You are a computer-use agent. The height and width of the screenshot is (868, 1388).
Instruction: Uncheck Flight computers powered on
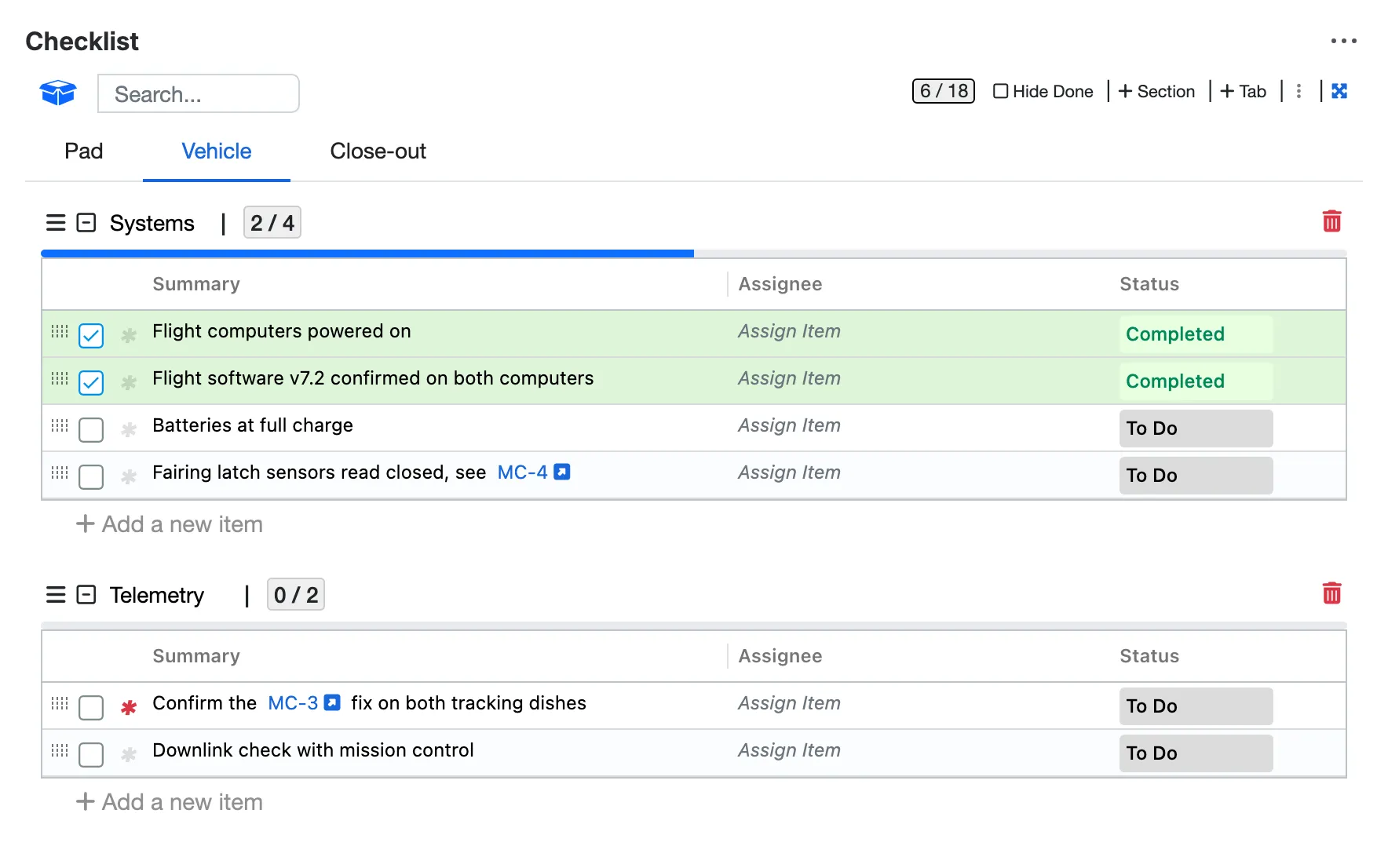click(91, 336)
